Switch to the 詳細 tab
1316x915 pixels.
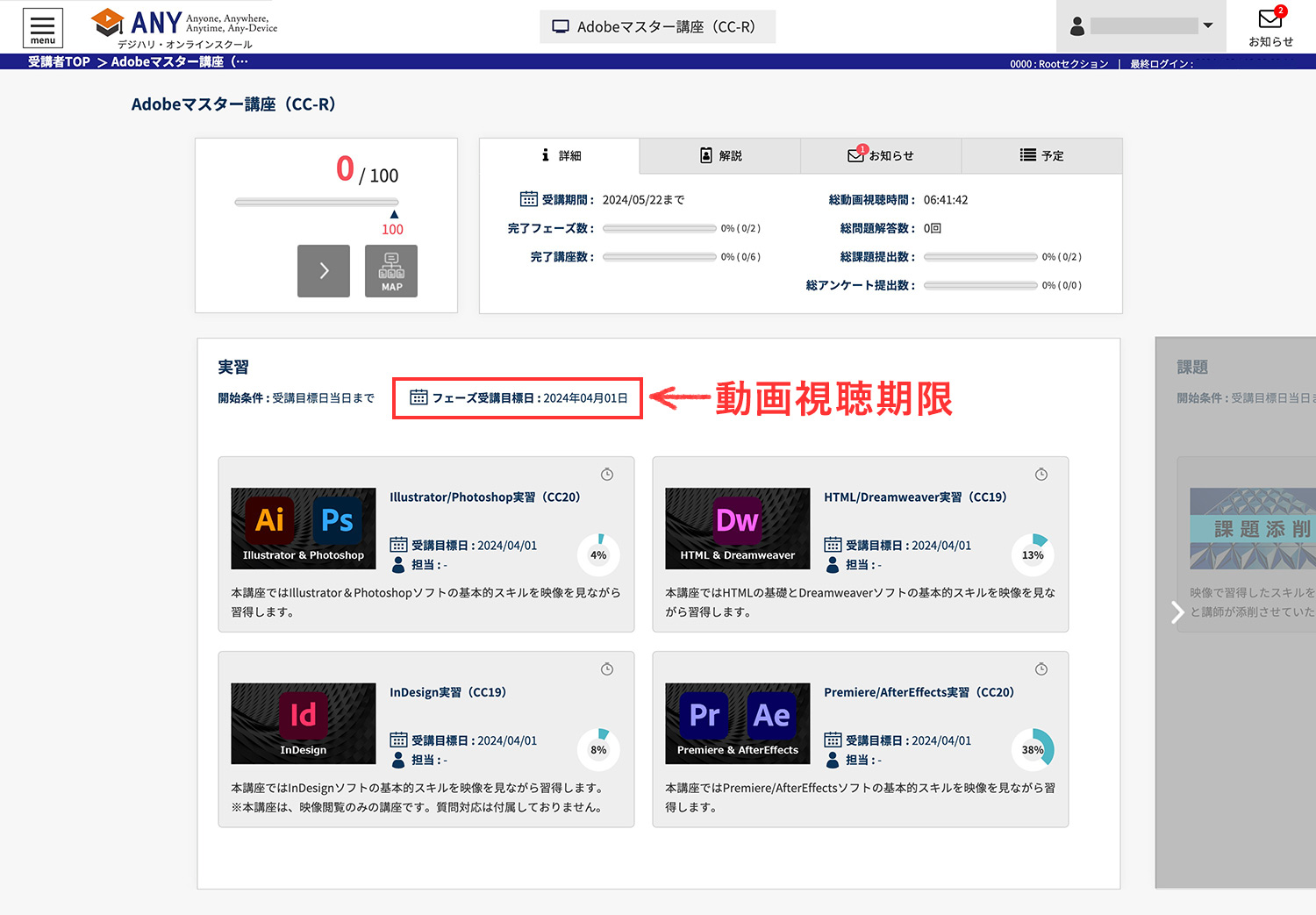point(560,155)
